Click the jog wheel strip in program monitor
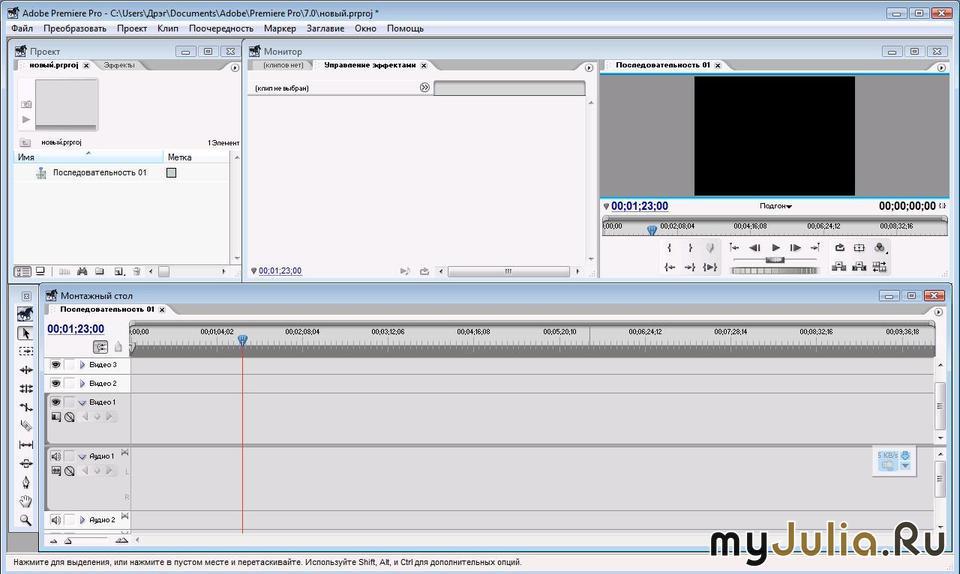 (x=774, y=270)
